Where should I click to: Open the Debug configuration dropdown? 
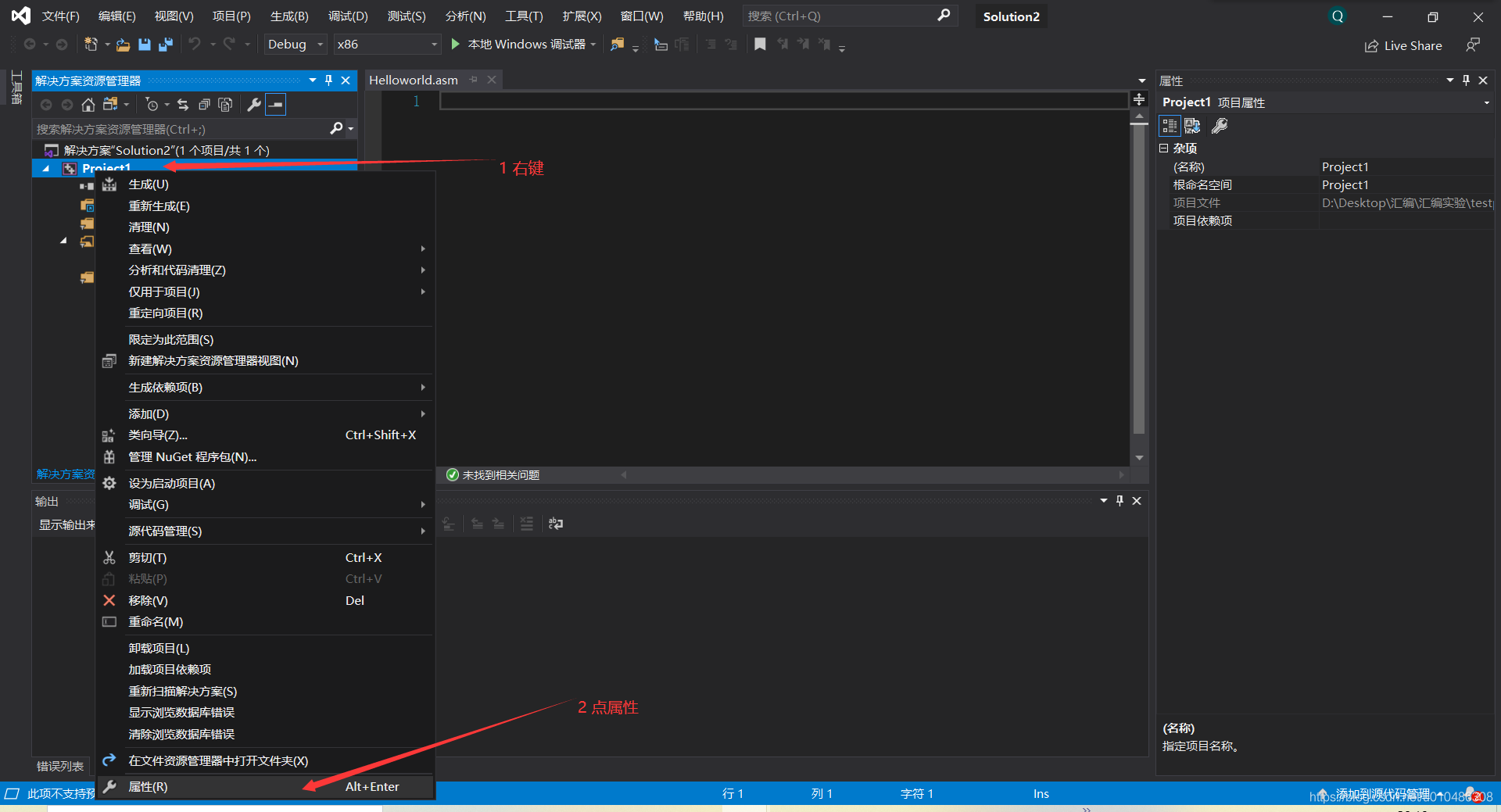[295, 45]
